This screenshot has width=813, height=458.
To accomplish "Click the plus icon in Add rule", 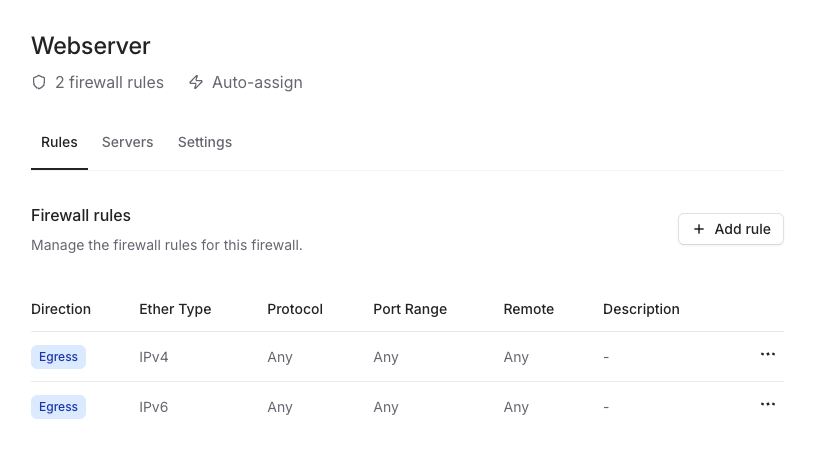I will pyautogui.click(x=699, y=229).
